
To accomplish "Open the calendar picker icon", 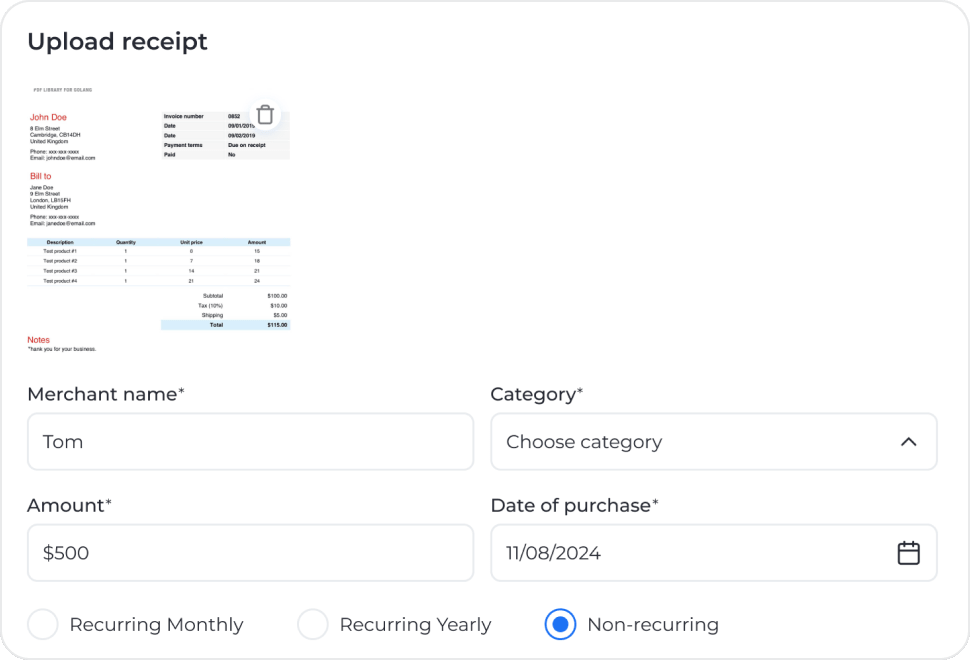I will point(908,553).
